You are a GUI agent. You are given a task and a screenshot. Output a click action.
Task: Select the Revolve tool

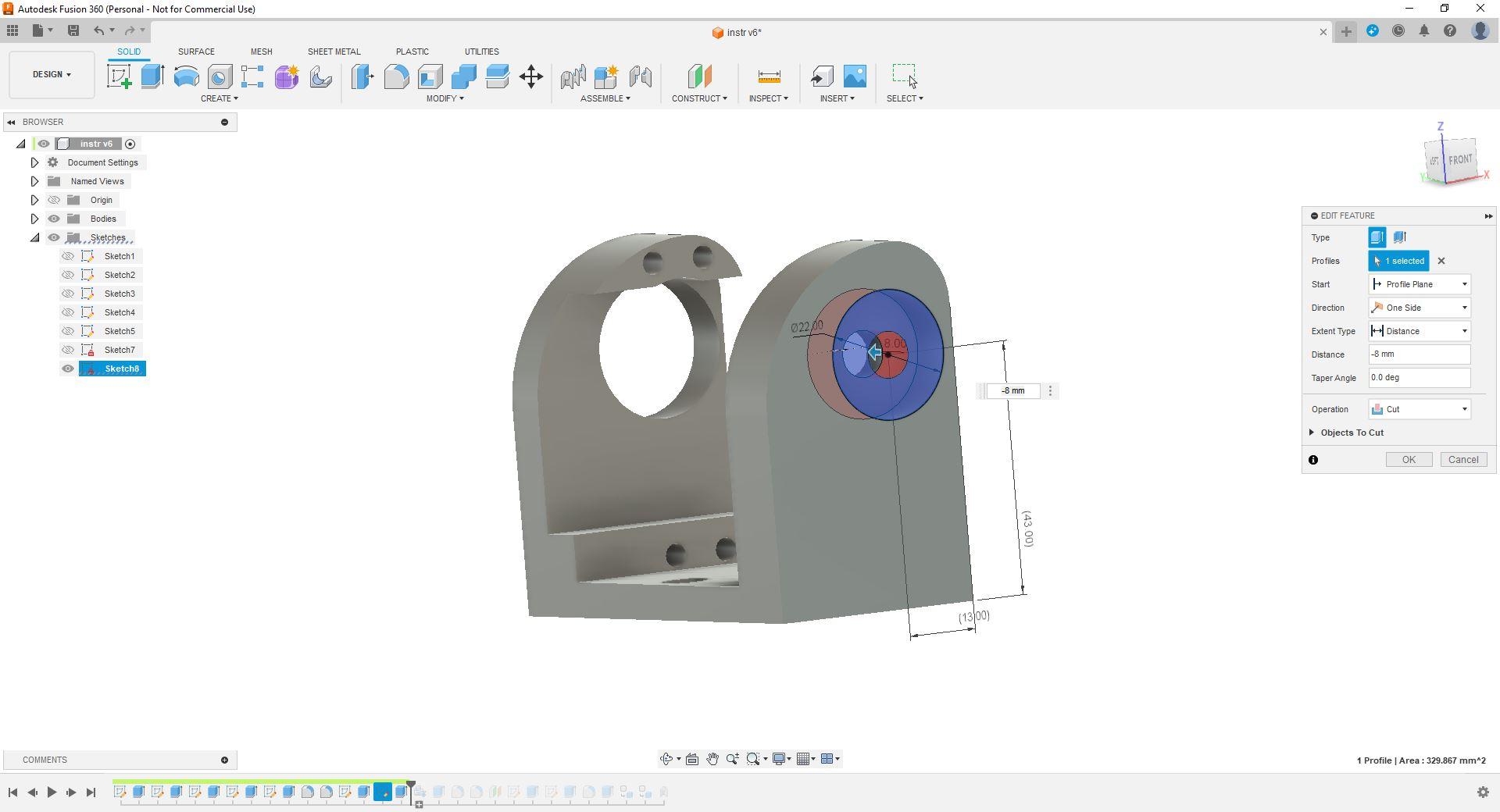pos(186,77)
